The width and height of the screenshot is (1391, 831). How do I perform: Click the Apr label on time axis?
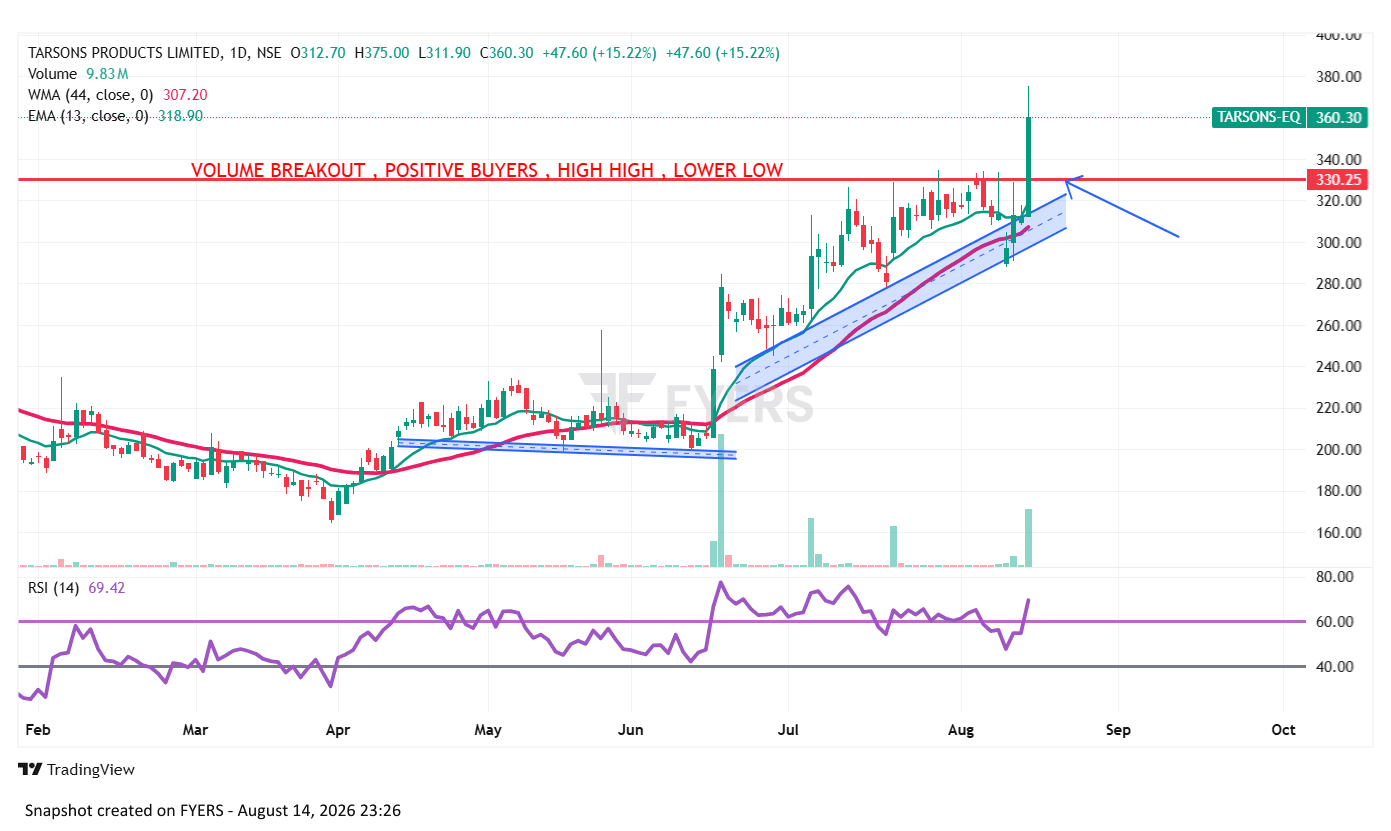click(x=338, y=730)
